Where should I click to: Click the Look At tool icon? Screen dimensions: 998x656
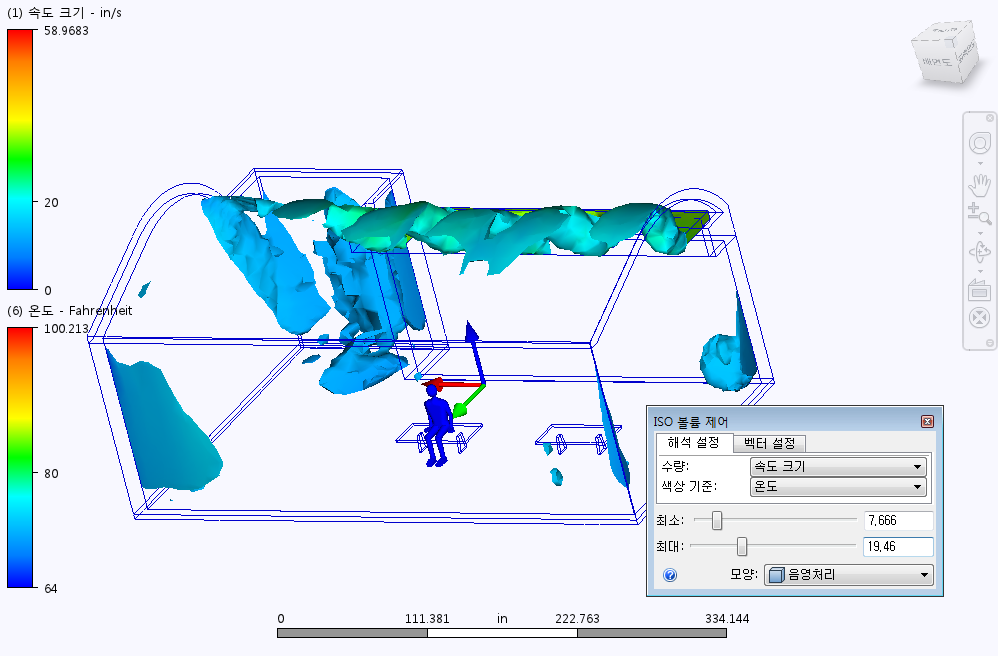(980, 290)
